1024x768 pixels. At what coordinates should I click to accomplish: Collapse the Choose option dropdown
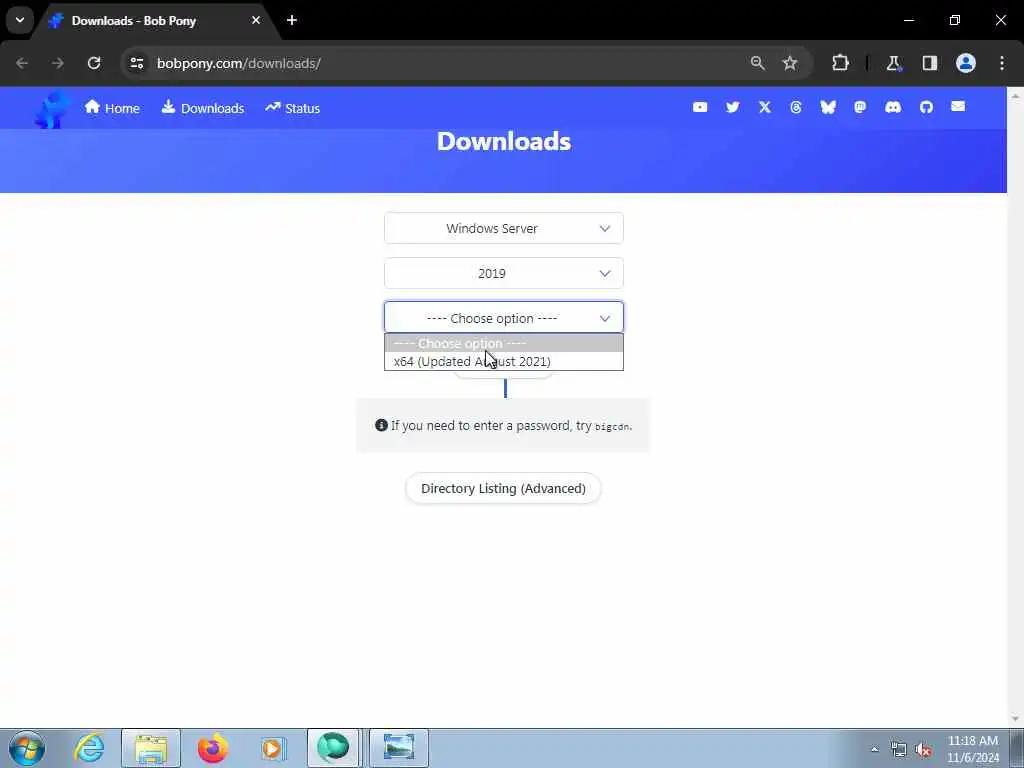[504, 318]
